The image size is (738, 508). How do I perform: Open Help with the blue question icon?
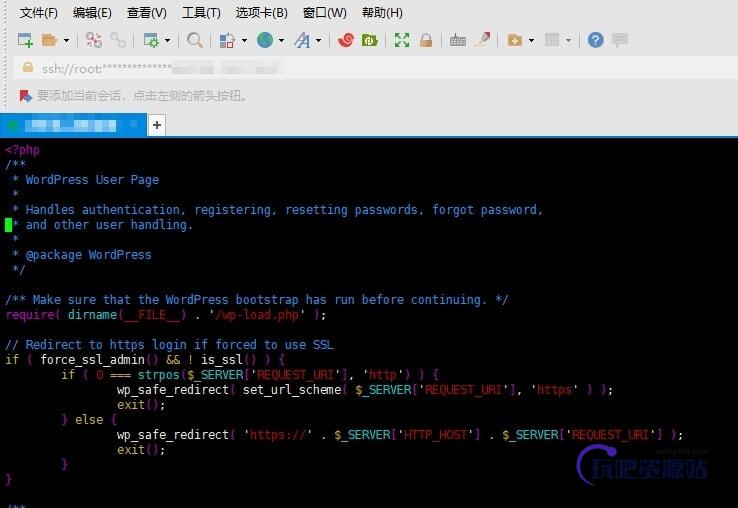pos(595,40)
